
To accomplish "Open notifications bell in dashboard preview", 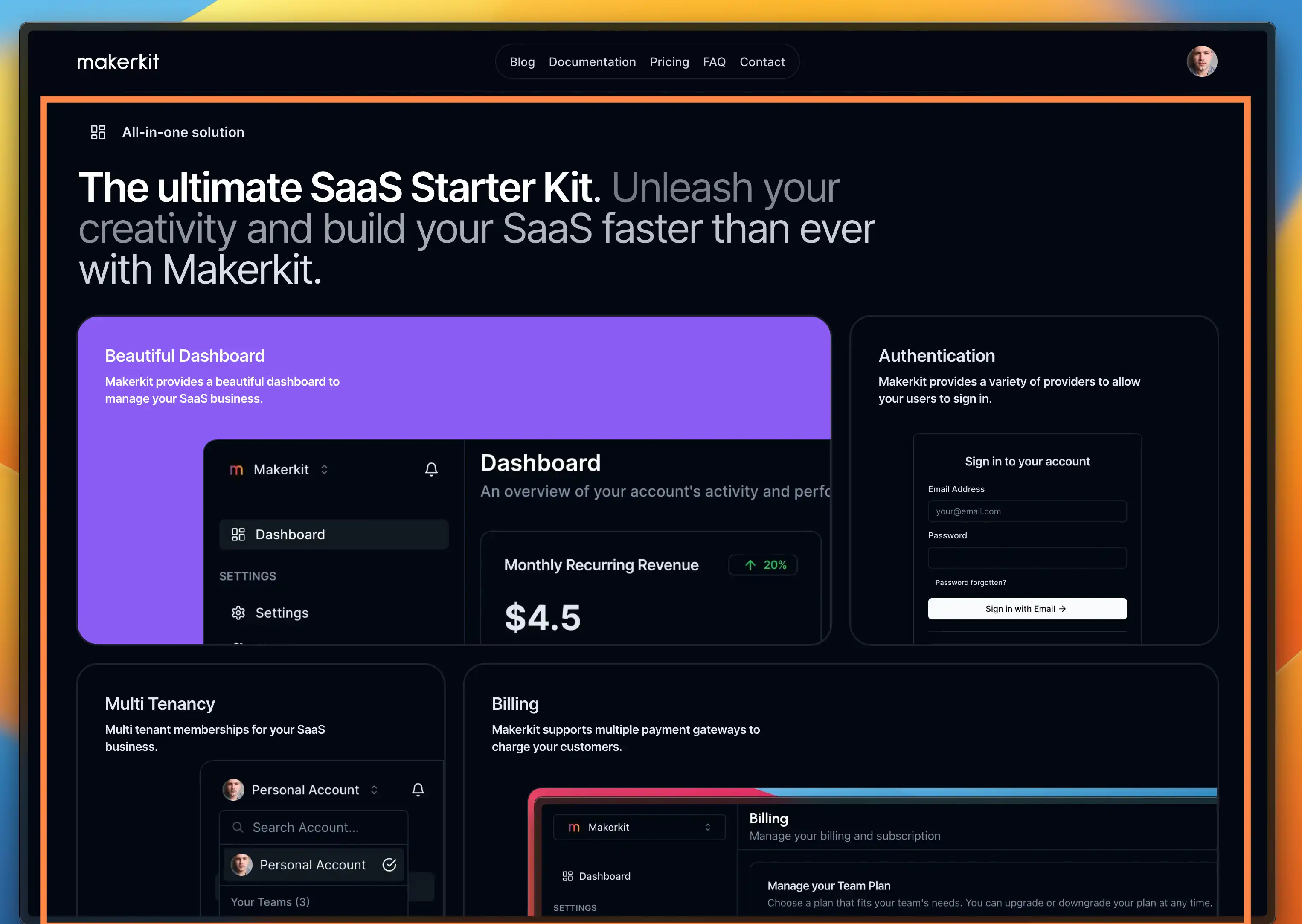I will 431,469.
